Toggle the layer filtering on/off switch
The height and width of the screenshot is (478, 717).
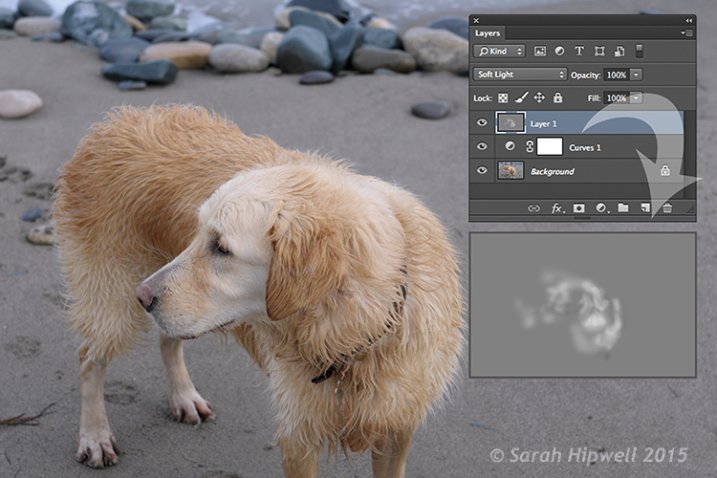pos(640,51)
